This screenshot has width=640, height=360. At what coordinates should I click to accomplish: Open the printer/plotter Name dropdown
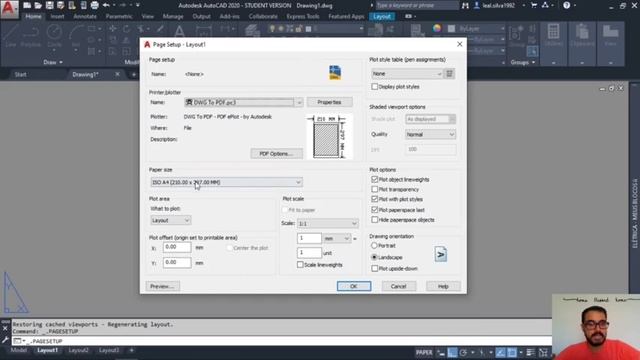(243, 102)
